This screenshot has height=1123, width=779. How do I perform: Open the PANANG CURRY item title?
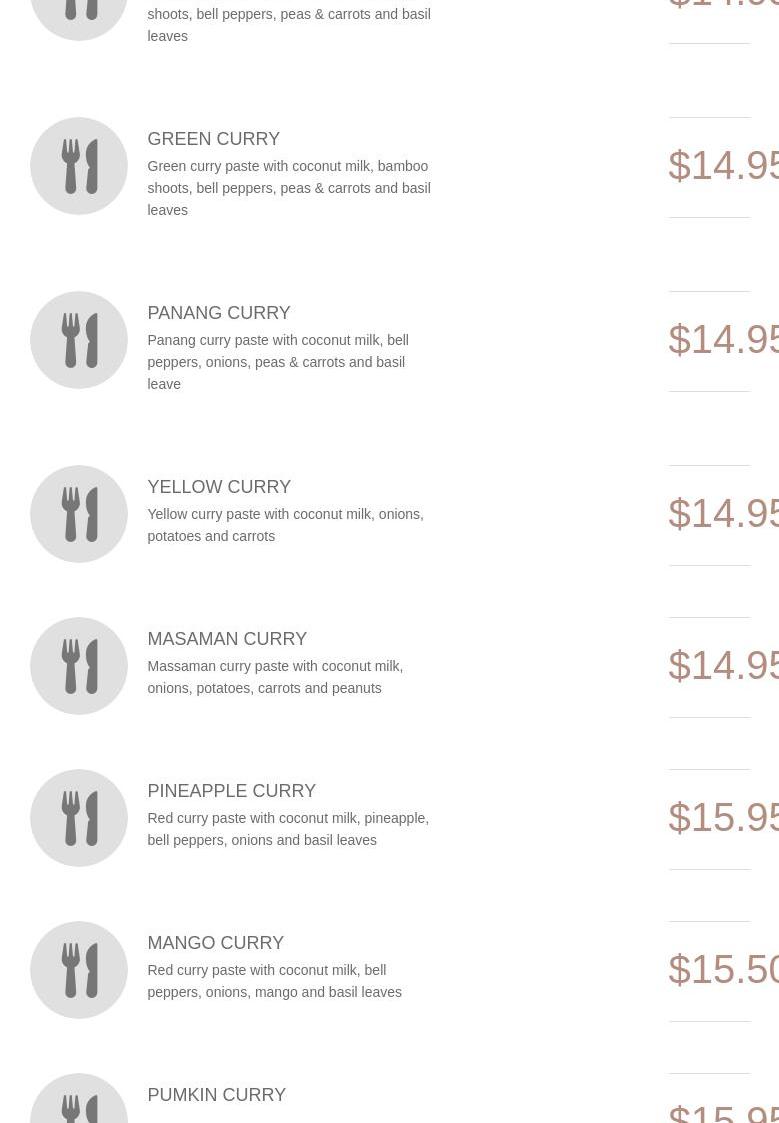pyautogui.click(x=218, y=313)
